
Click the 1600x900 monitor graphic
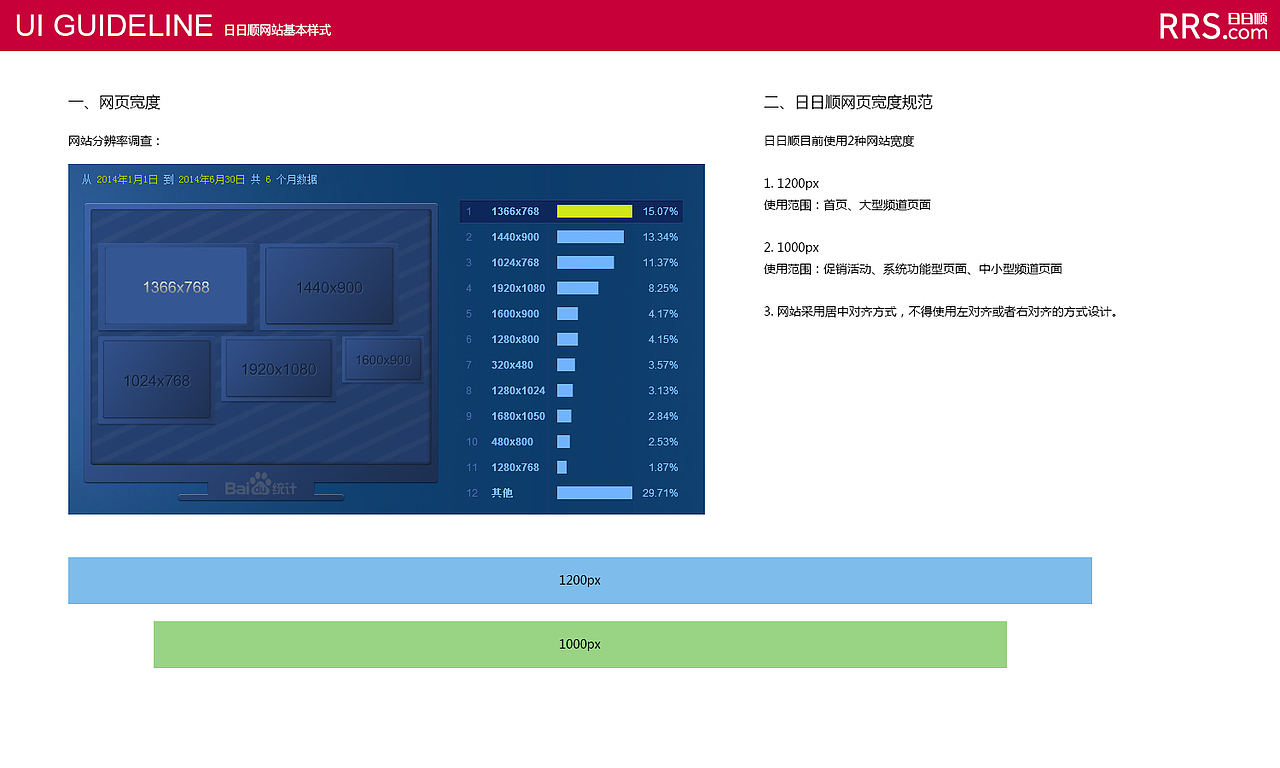coord(382,360)
